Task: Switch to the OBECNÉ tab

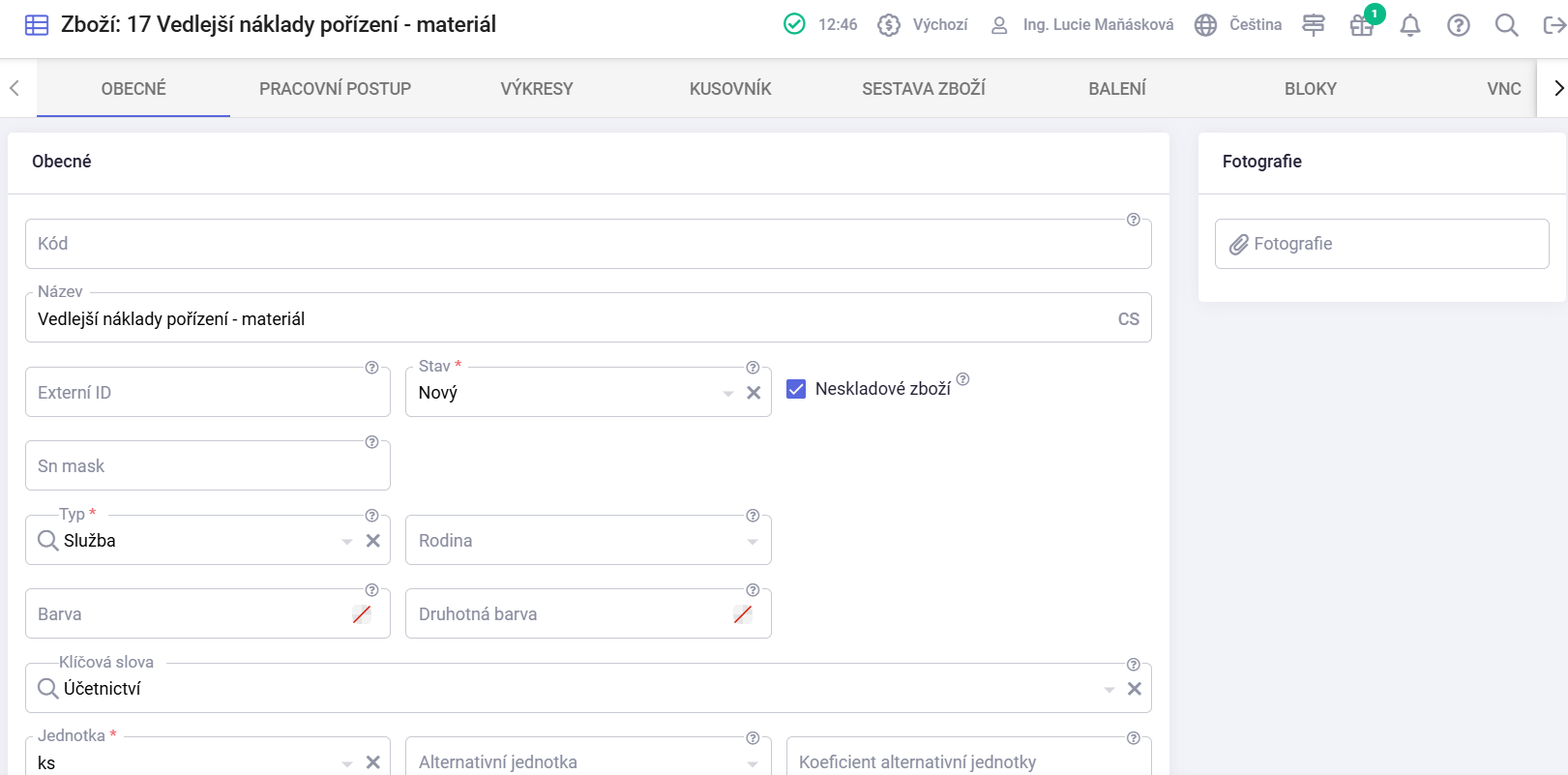Action: [x=133, y=89]
